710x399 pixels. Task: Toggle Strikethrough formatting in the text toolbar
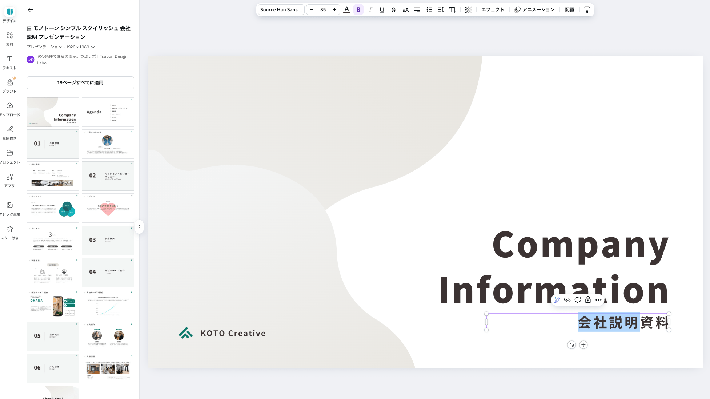[393, 10]
